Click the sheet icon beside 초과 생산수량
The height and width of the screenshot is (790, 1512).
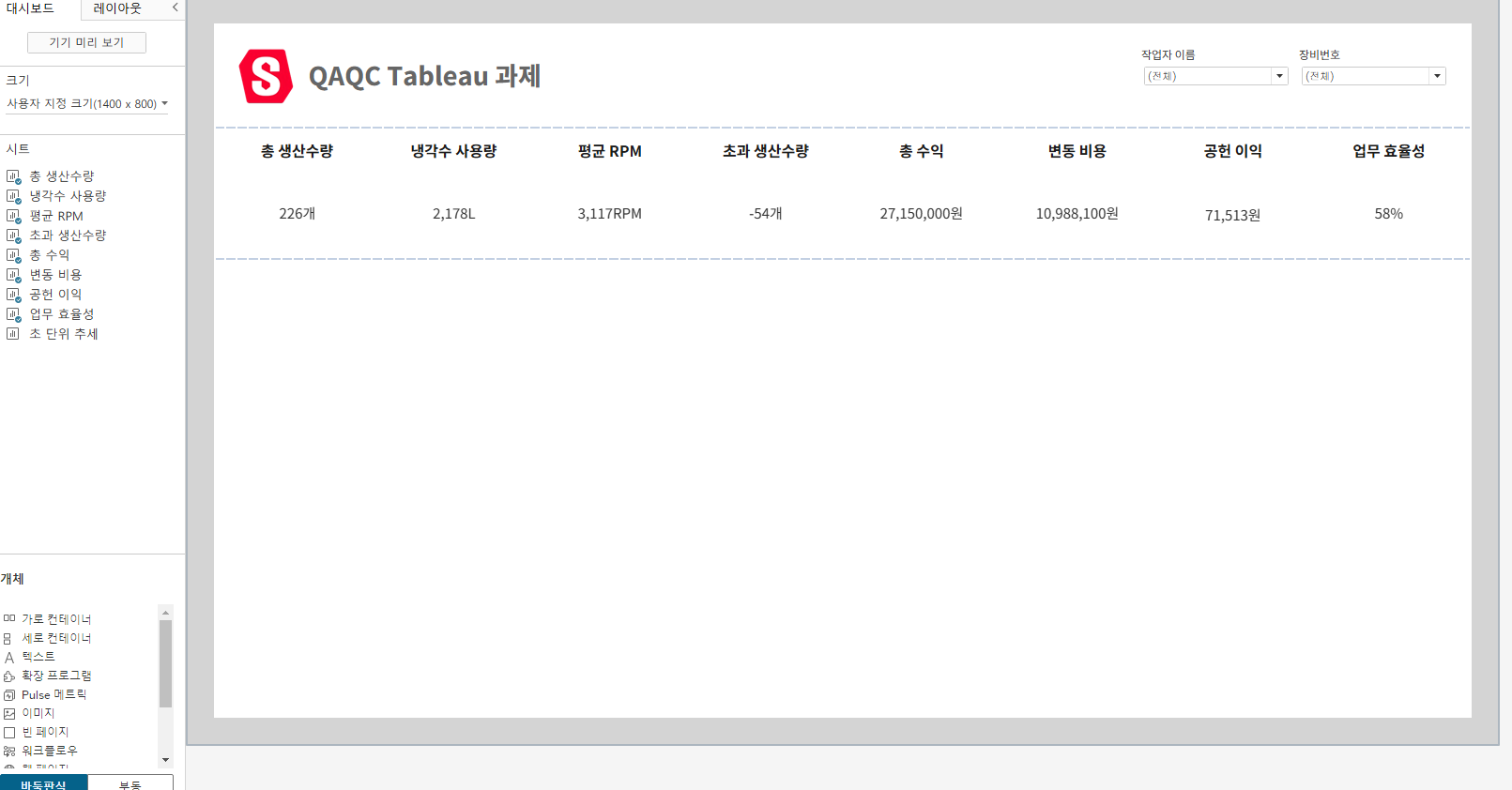click(x=13, y=235)
